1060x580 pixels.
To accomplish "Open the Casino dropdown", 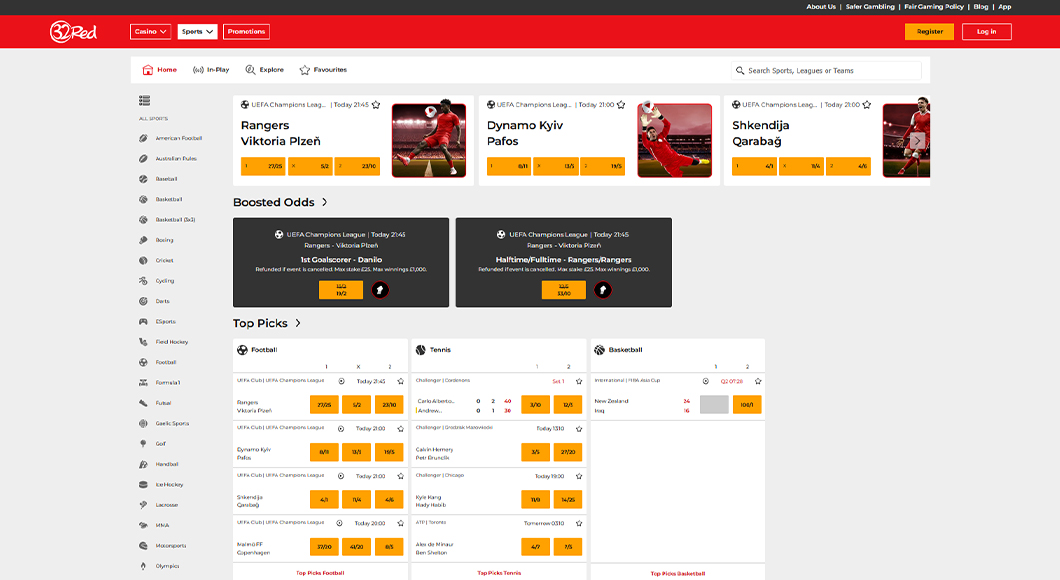I will [150, 32].
